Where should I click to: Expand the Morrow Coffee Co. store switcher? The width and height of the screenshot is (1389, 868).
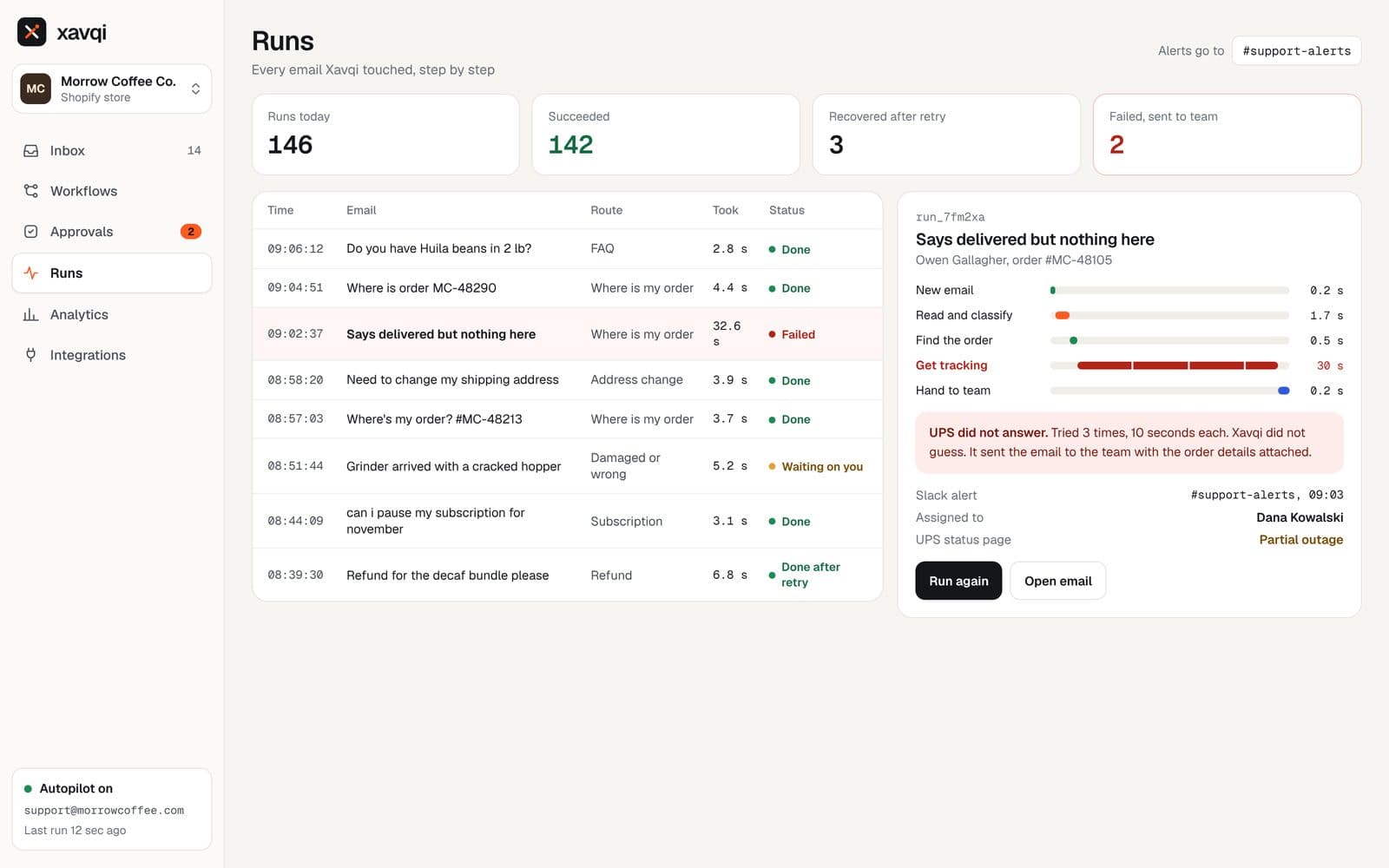coord(112,89)
